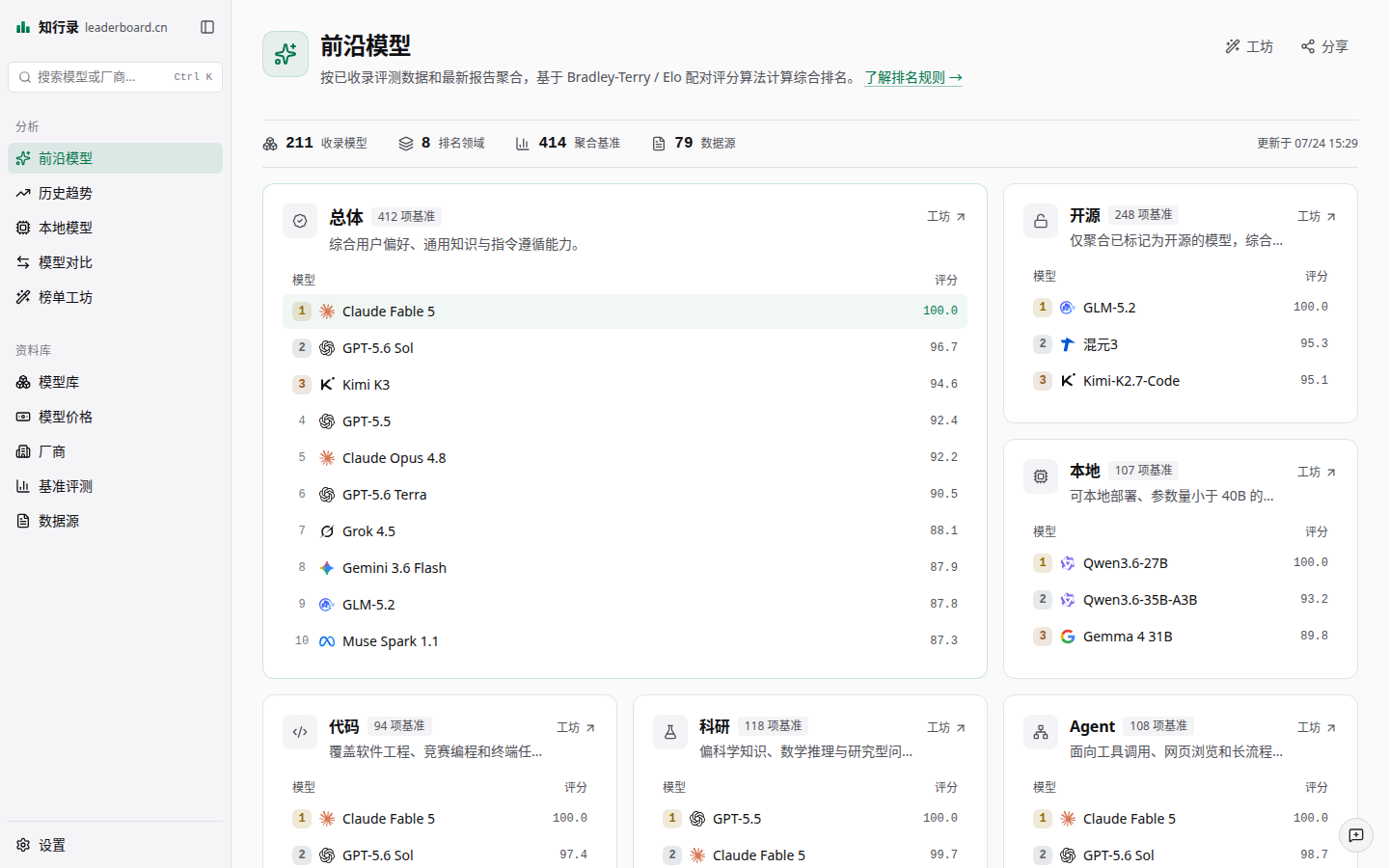The width and height of the screenshot is (1389, 868).
Task: Click GLM-5.2 logo icon in 总体 list
Action: coord(327,605)
